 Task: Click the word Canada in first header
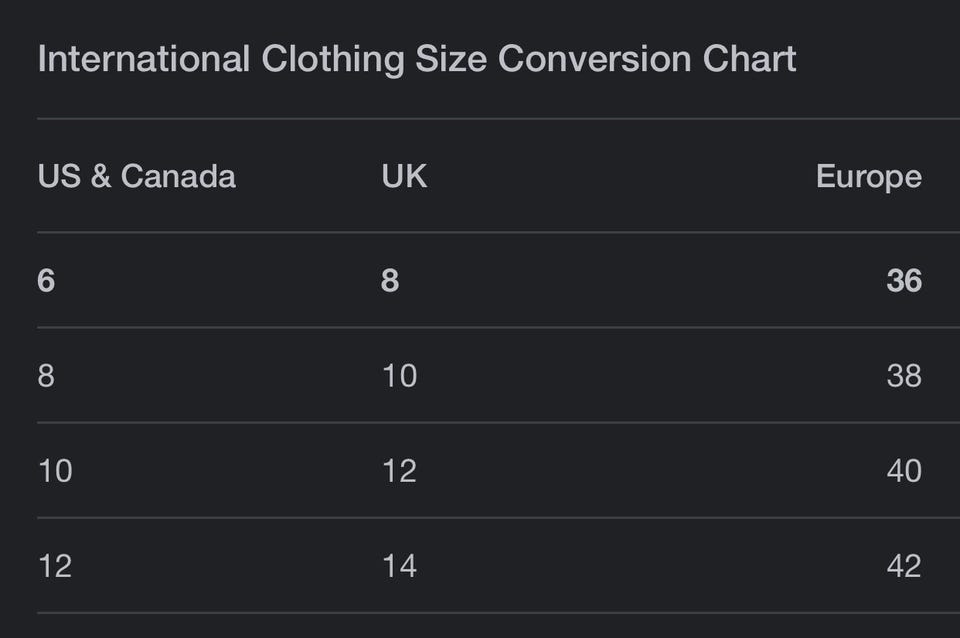[x=178, y=177]
